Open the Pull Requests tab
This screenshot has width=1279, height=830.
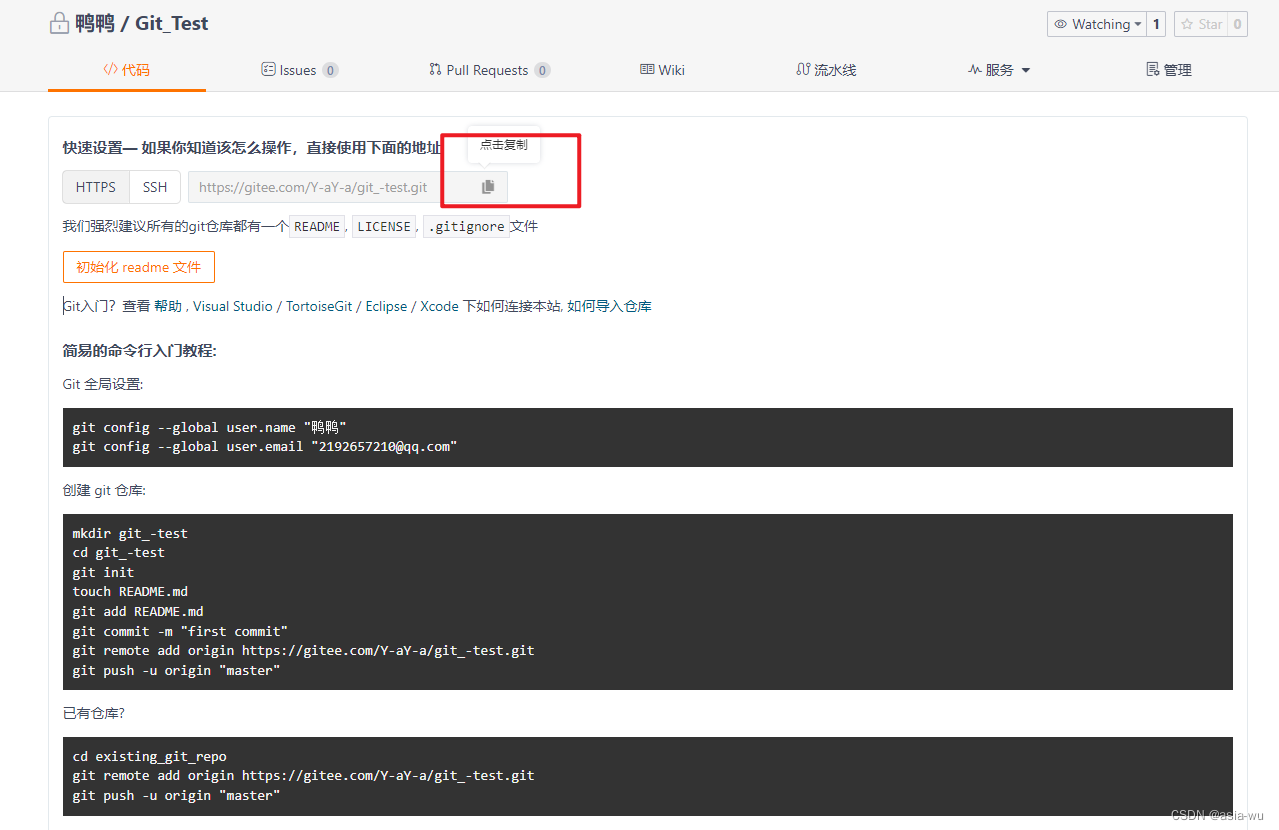click(x=489, y=70)
